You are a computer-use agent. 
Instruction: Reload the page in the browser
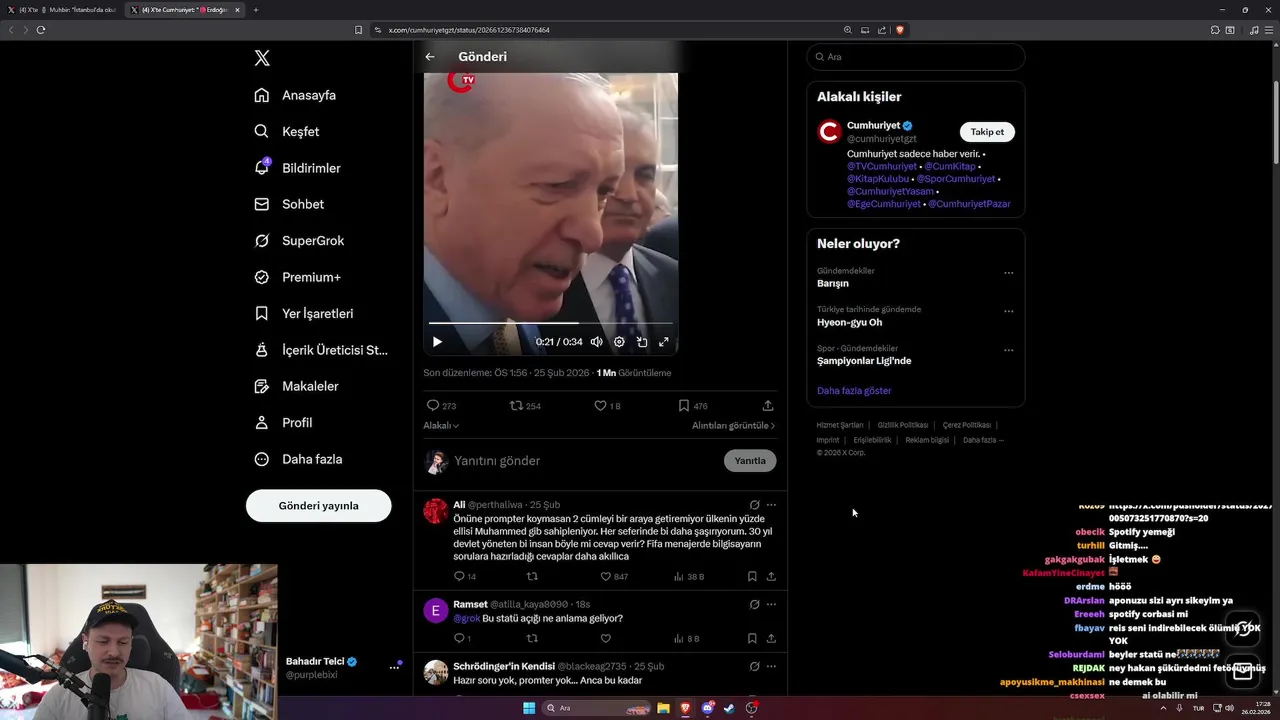coord(41,30)
